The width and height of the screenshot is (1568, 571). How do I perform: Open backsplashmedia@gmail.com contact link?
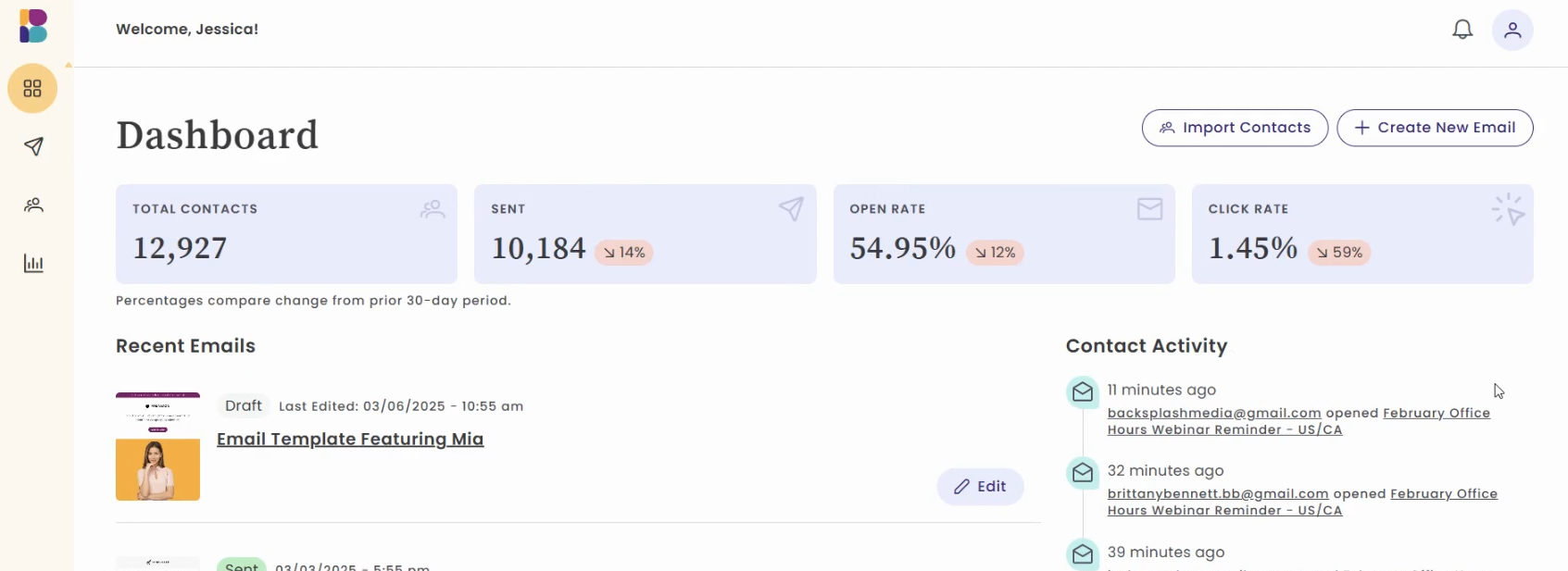tap(1213, 413)
